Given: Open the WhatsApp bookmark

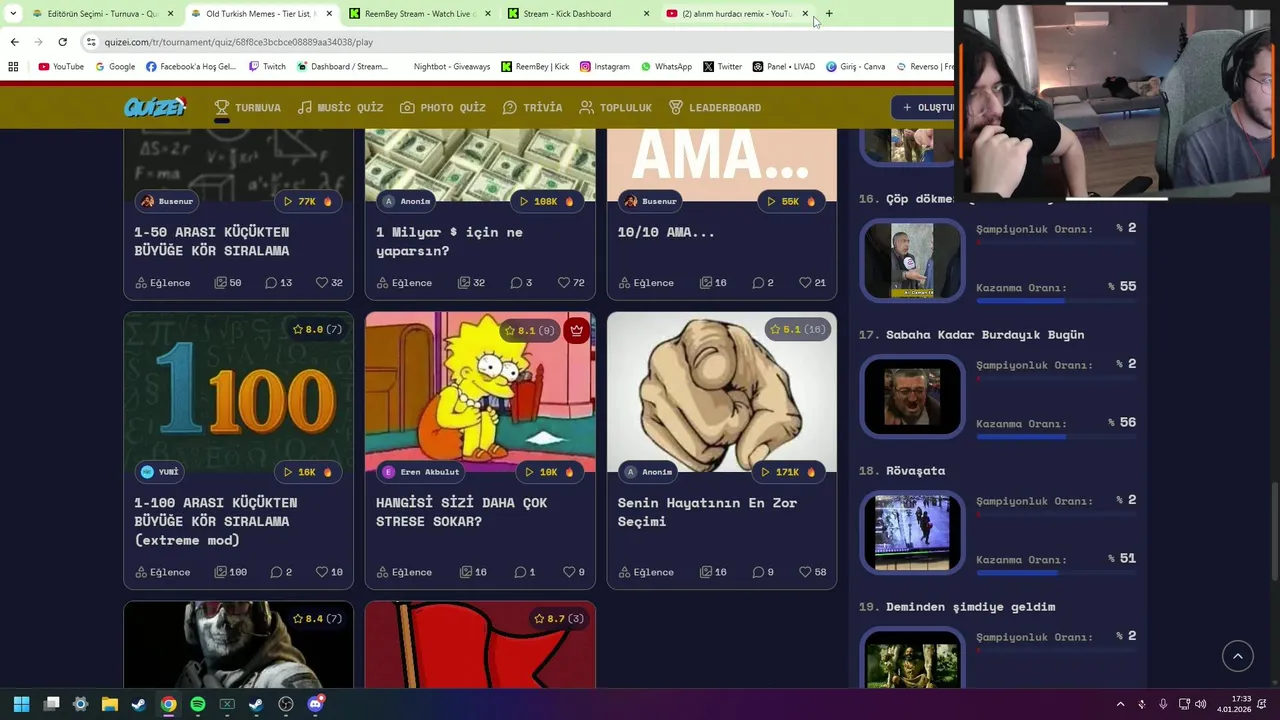Looking at the screenshot, I should pos(665,67).
